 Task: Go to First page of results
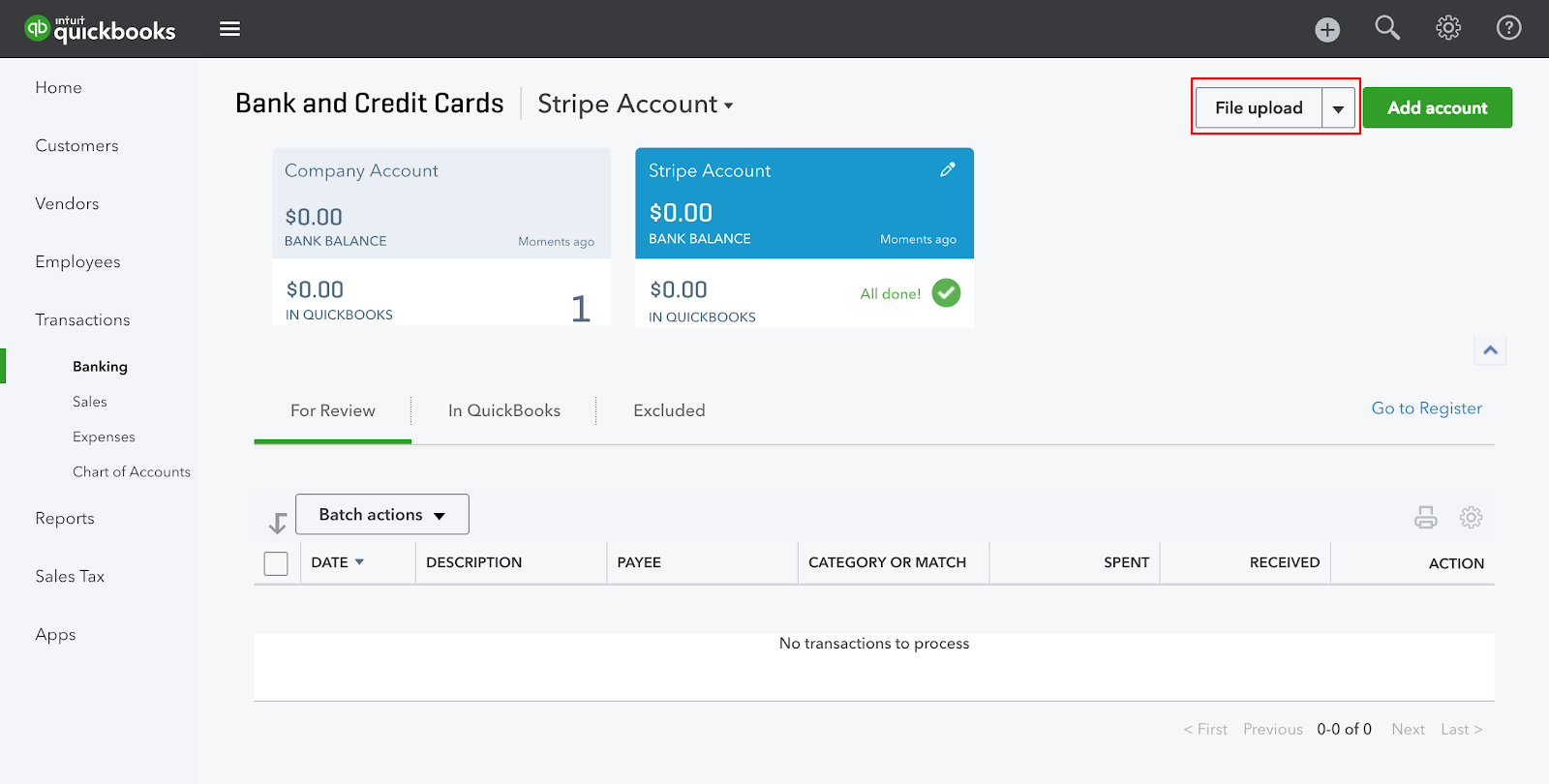(x=1205, y=730)
